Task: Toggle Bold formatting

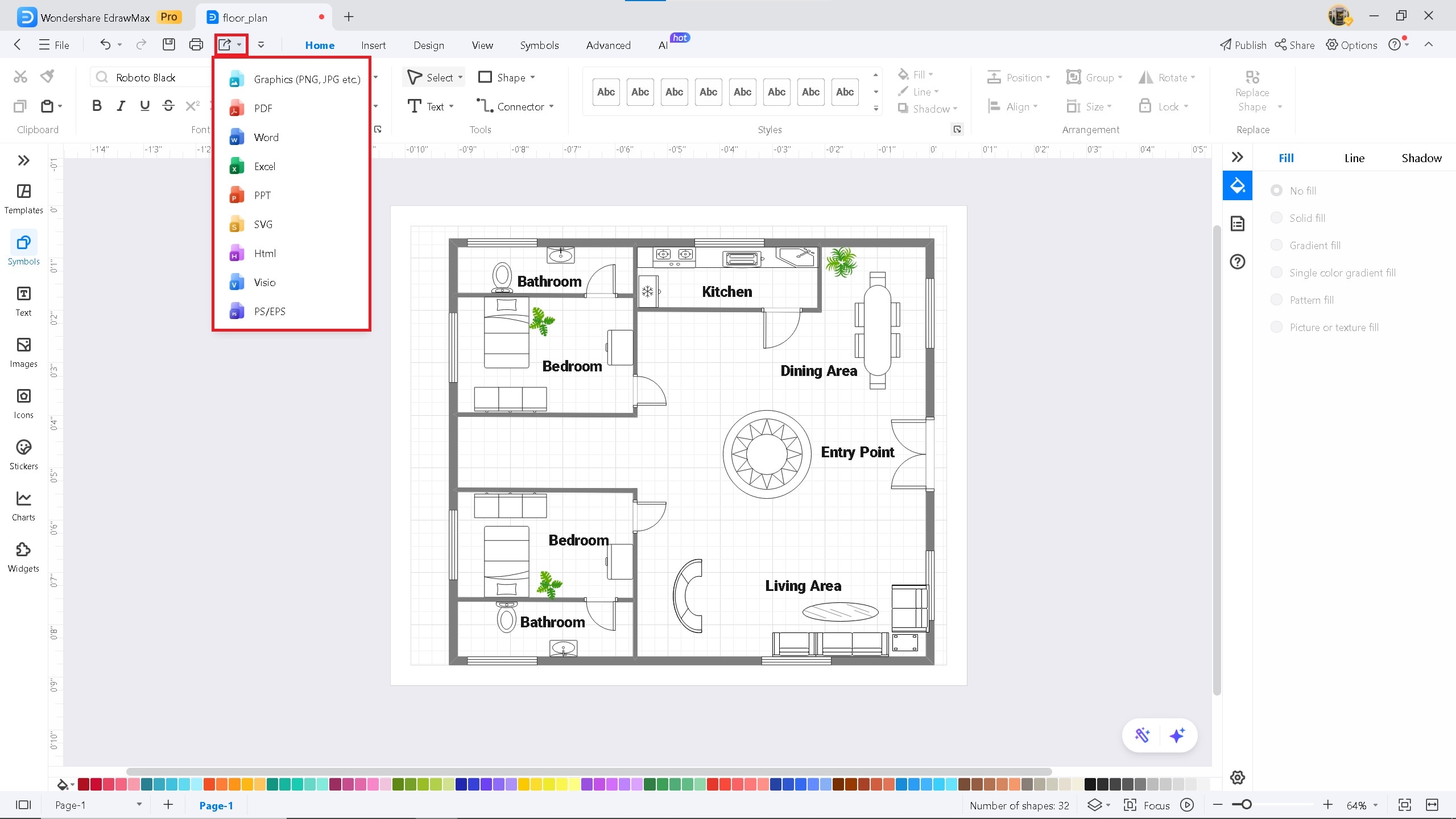Action: click(x=97, y=106)
